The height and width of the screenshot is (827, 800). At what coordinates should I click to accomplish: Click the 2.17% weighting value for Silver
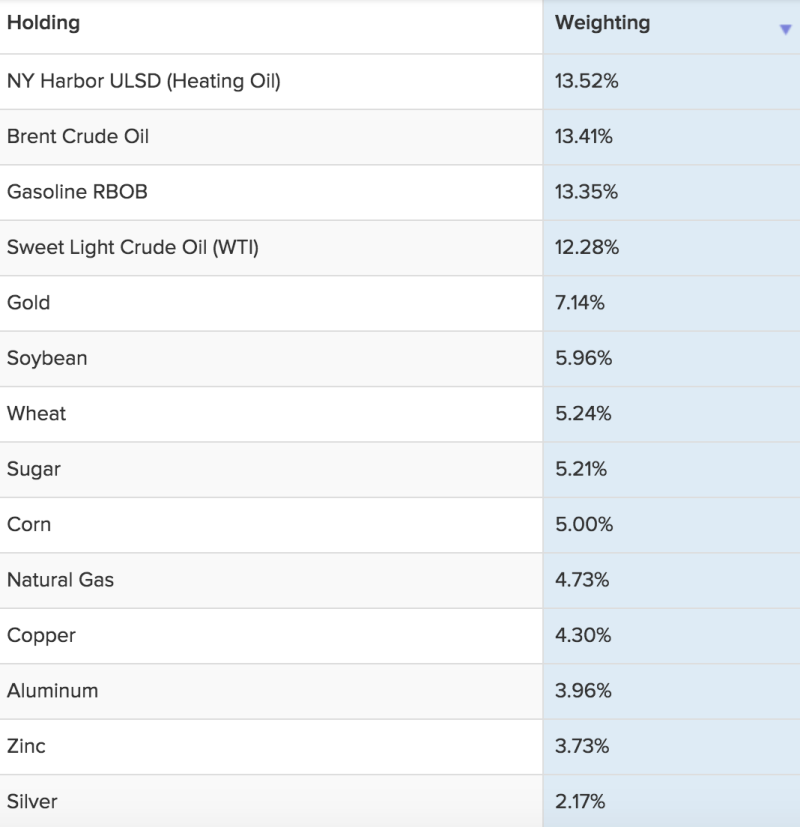580,801
